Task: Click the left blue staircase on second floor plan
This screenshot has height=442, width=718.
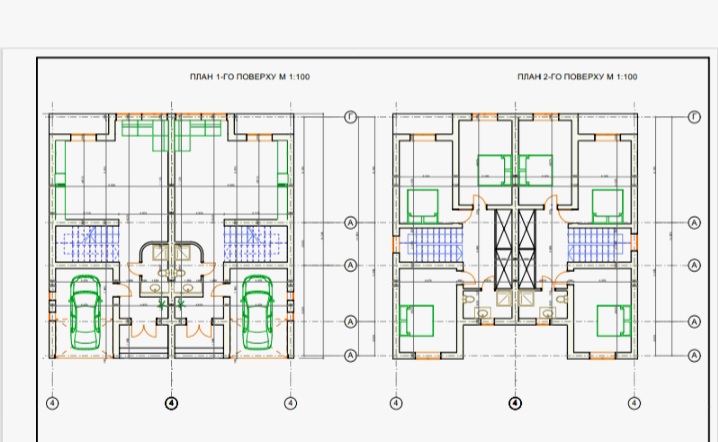Action: (429, 245)
